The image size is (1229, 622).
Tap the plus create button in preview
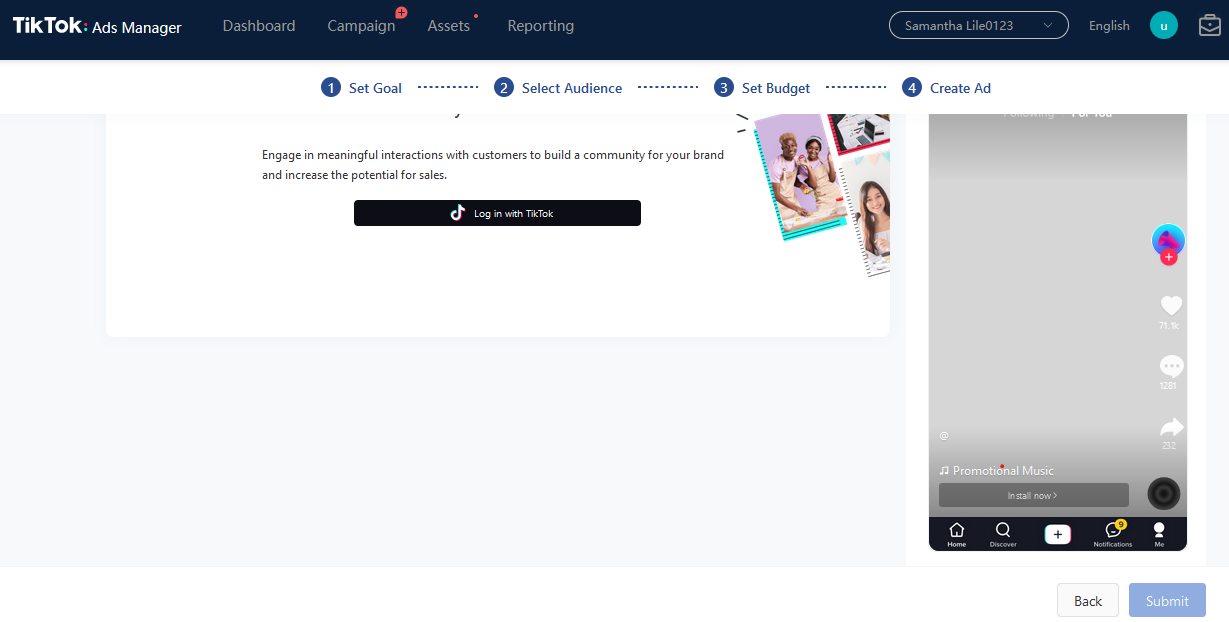(x=1058, y=534)
